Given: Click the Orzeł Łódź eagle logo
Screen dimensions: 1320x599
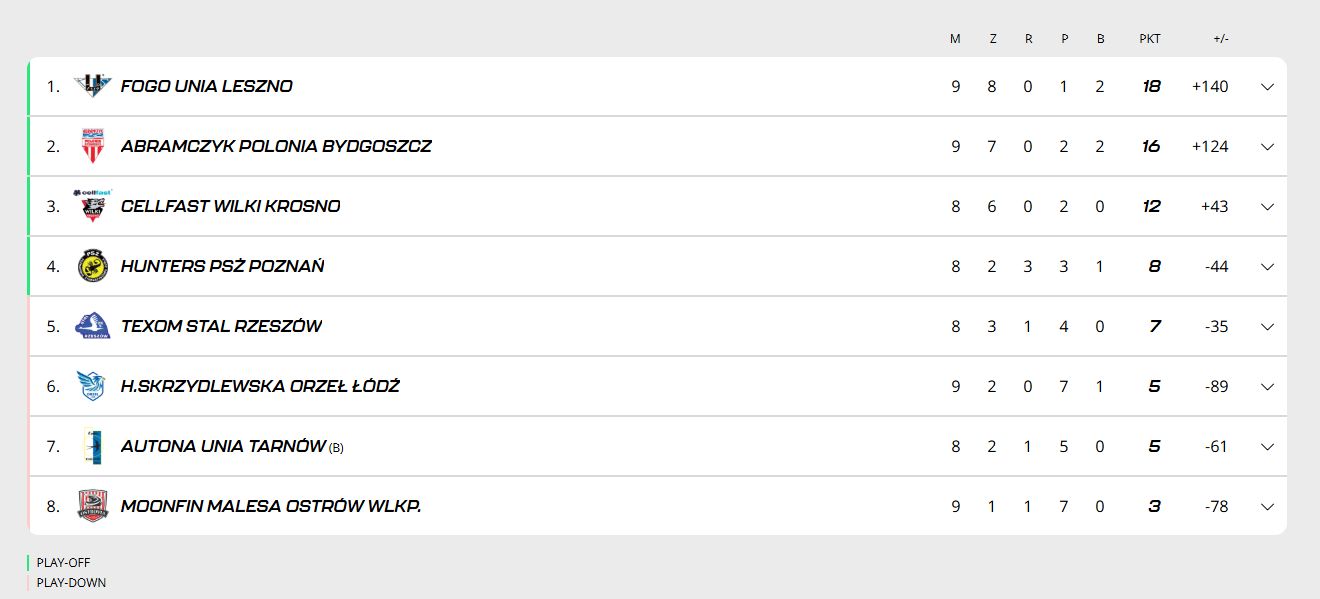Looking at the screenshot, I should [92, 386].
